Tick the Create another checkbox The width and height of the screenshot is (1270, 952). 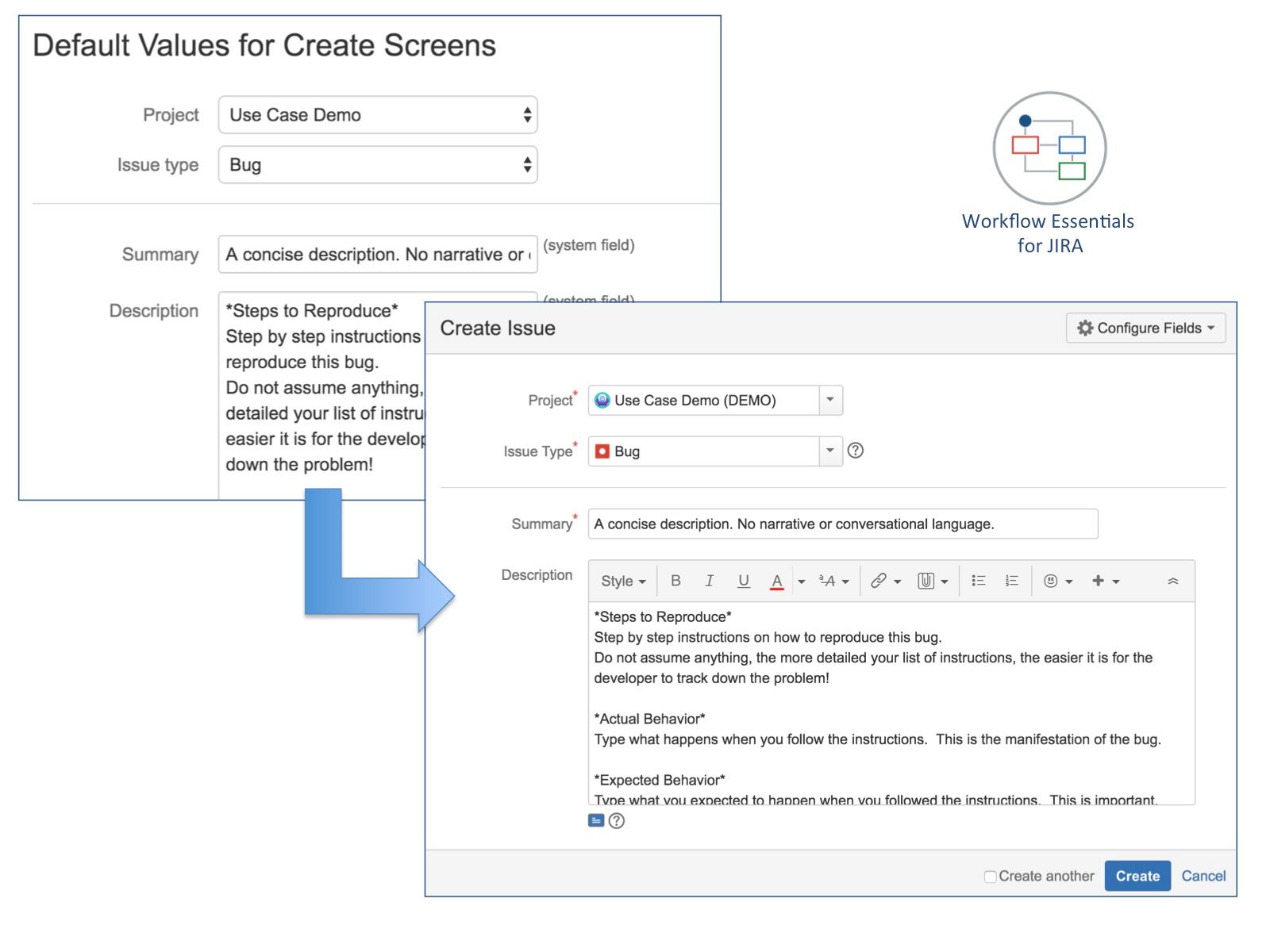coord(990,877)
